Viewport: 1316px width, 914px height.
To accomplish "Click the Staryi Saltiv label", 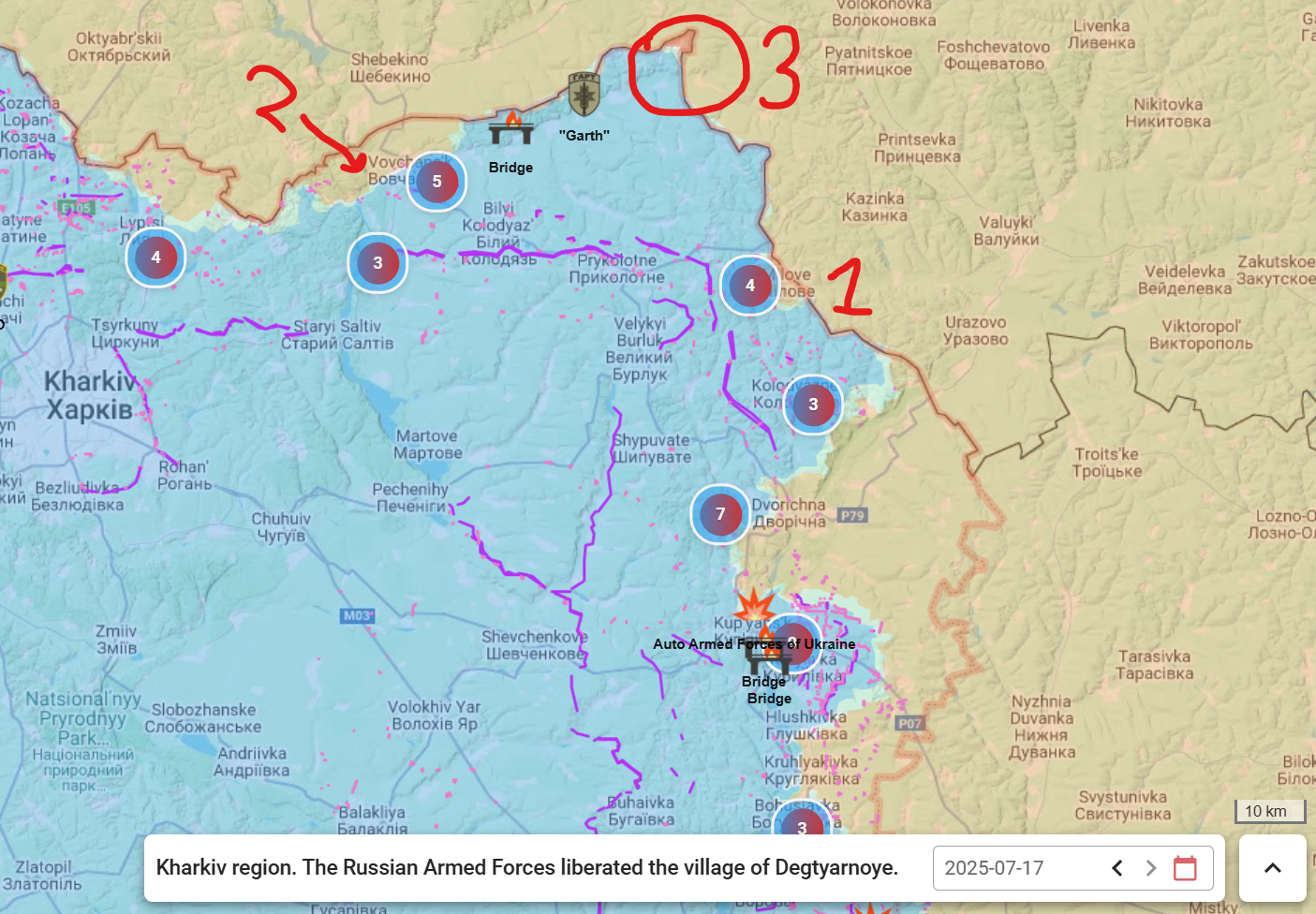I will tap(337, 335).
